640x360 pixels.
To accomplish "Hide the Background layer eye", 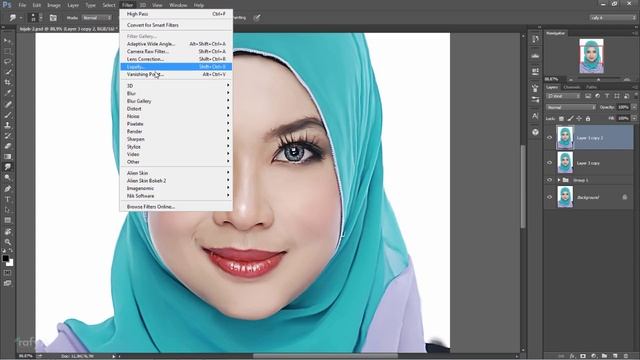I will point(549,197).
